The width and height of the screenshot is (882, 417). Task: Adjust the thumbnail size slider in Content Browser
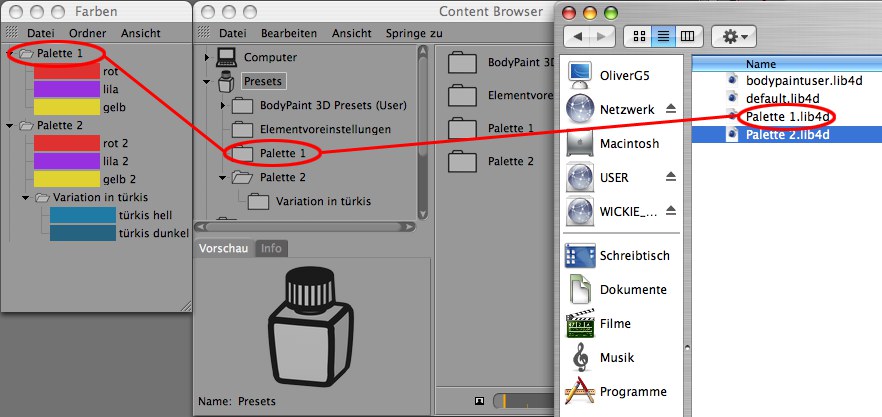click(523, 401)
